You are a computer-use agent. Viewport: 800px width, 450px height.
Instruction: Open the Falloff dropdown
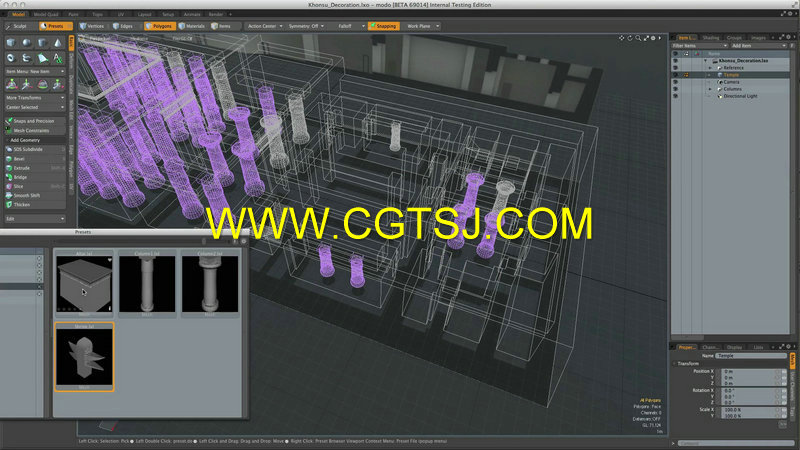click(352, 26)
